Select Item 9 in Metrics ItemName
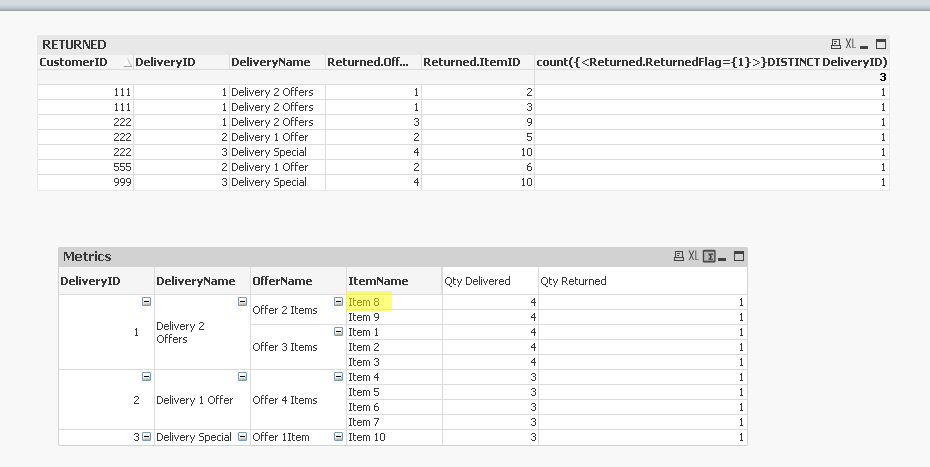The image size is (930, 467). tap(394, 317)
